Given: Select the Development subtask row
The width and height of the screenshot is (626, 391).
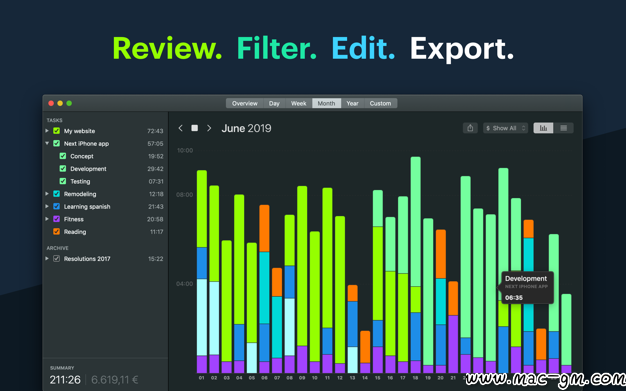Looking at the screenshot, I should 105,169.
